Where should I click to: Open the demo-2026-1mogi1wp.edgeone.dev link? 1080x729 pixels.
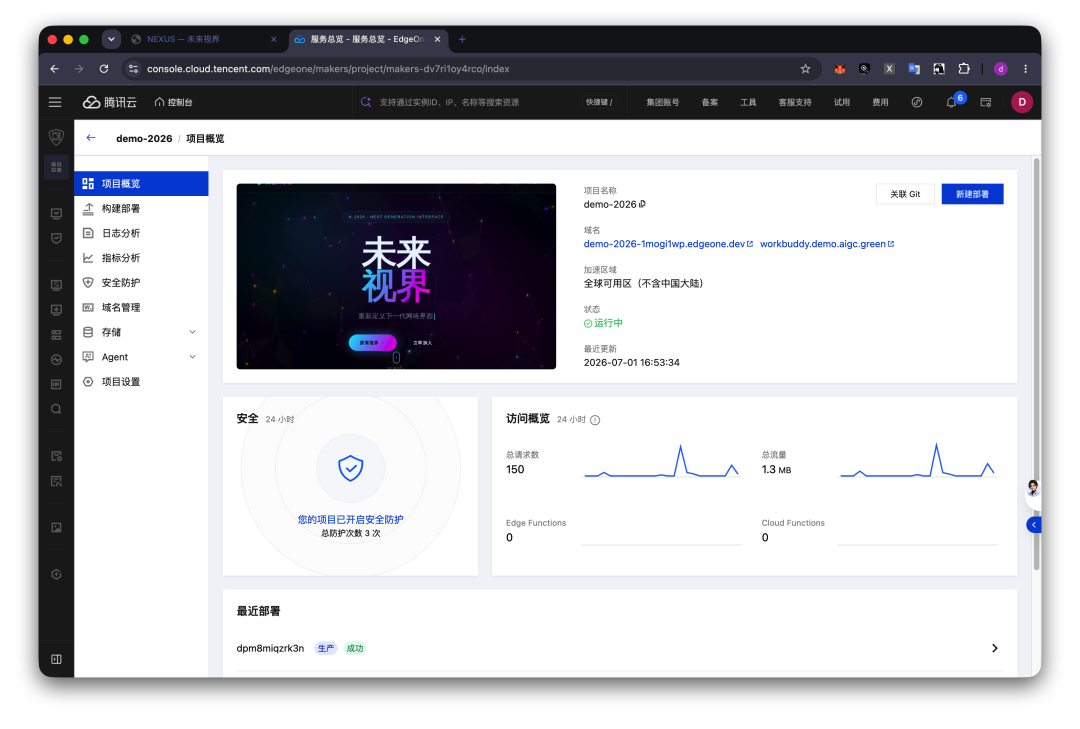coord(668,244)
